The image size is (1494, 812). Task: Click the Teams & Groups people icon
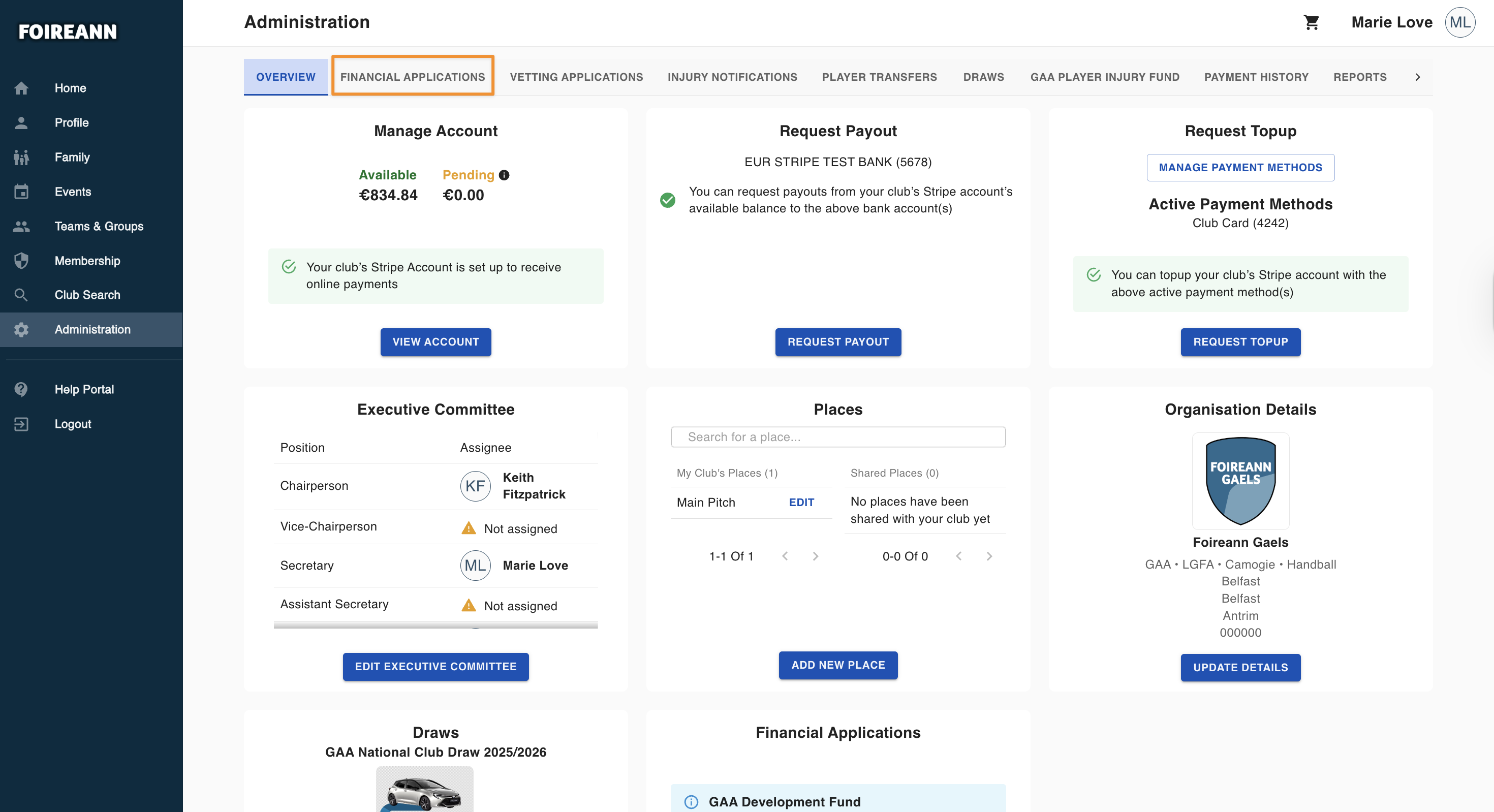[x=21, y=226]
